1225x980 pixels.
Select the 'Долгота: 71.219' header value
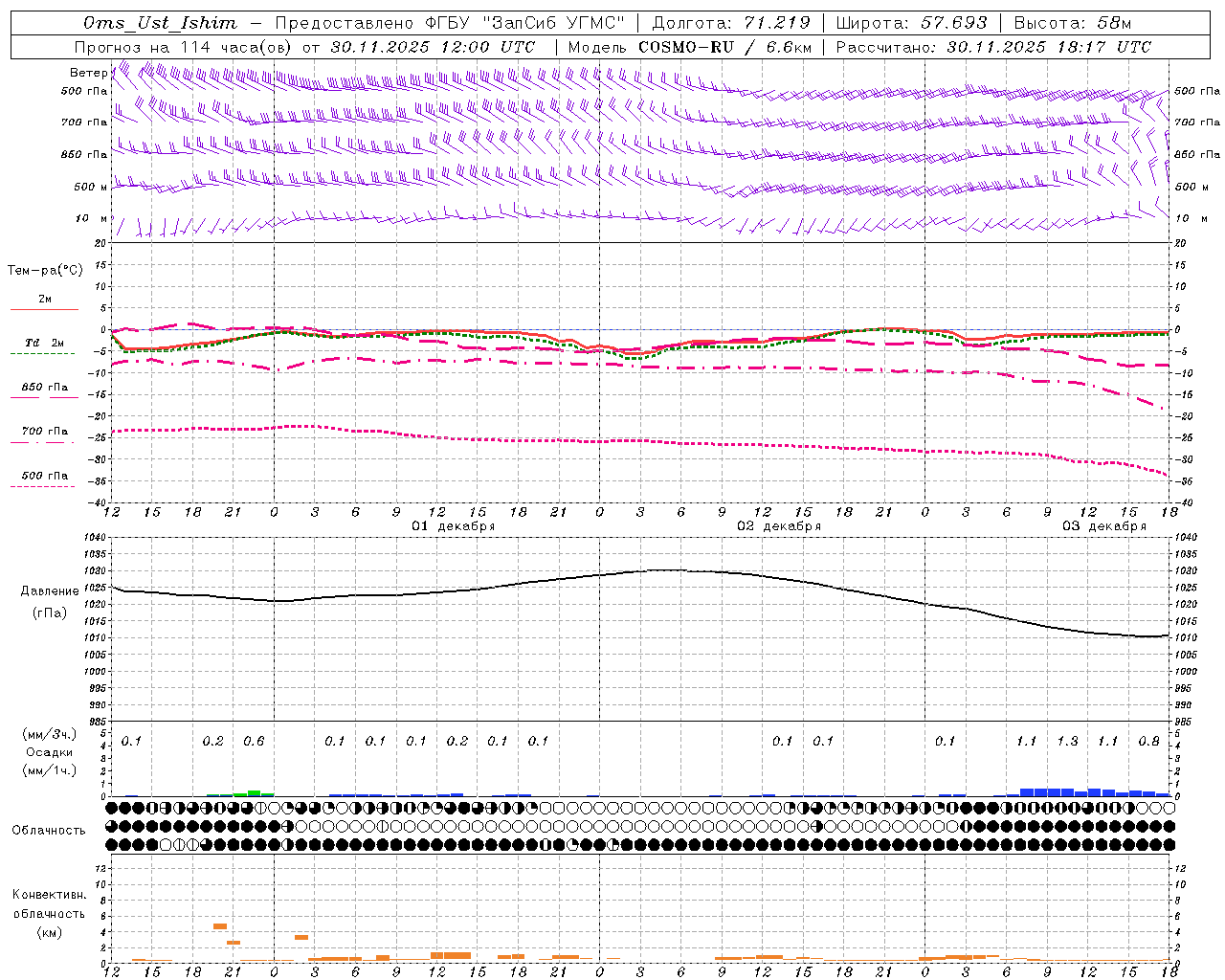pos(732,23)
